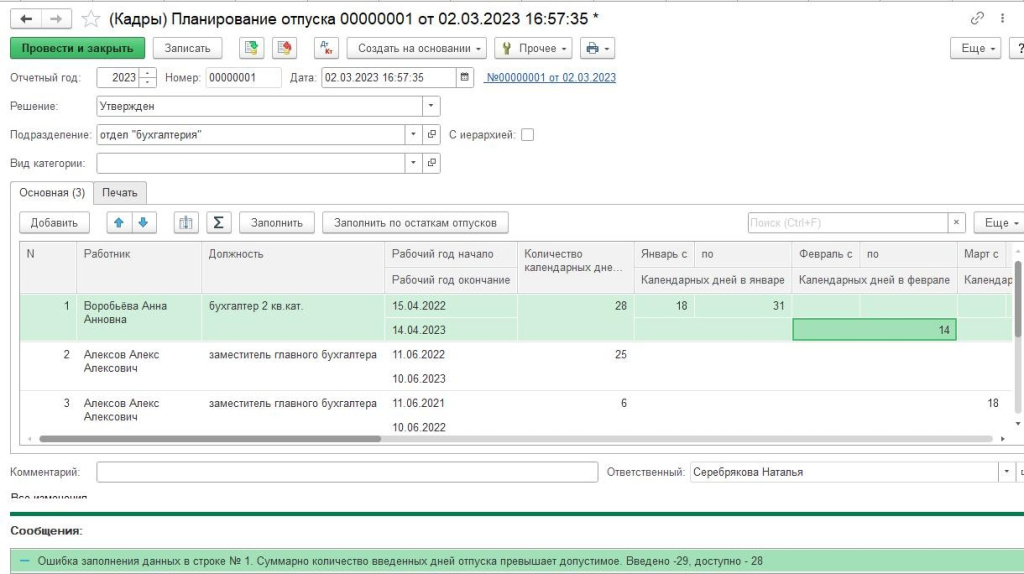Move selected row down with arrow
Screen dimensions: 1024x574
(x=142, y=222)
